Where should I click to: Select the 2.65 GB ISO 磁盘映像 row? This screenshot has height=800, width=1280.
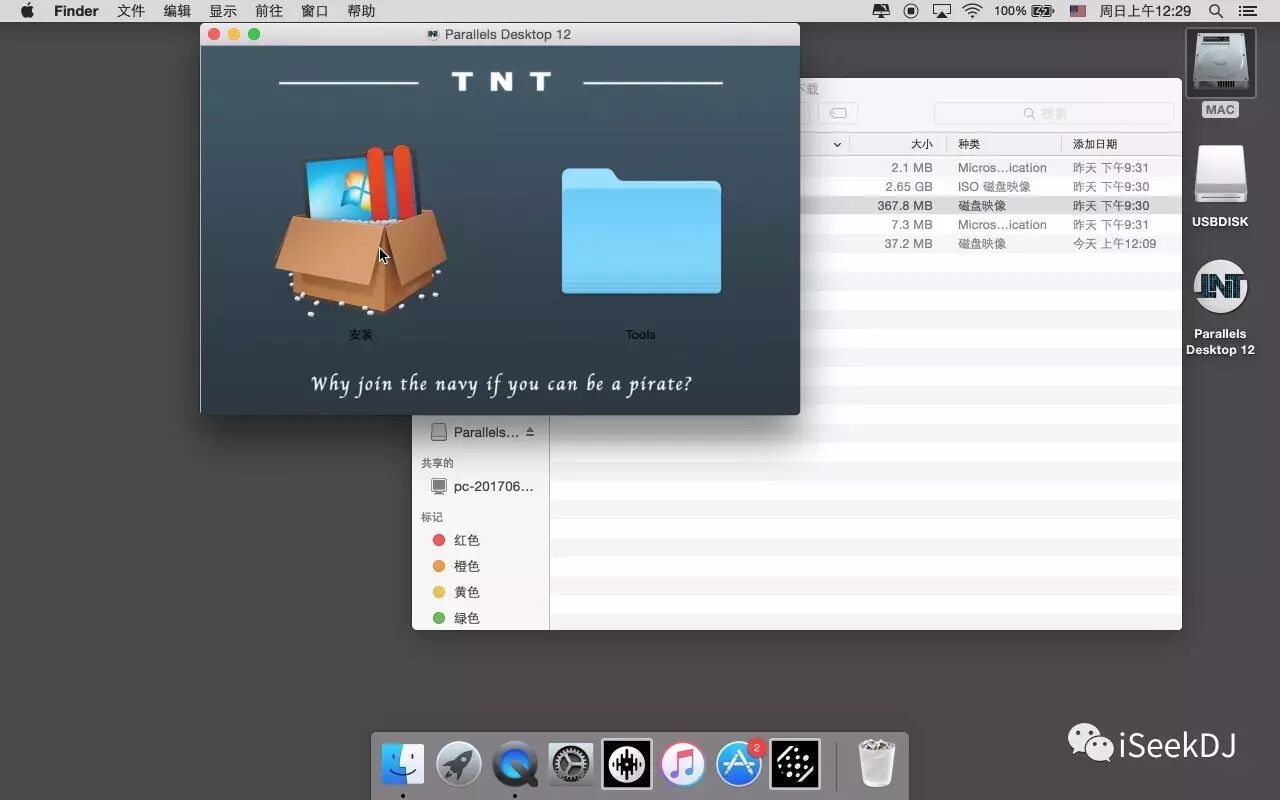[x=991, y=187]
